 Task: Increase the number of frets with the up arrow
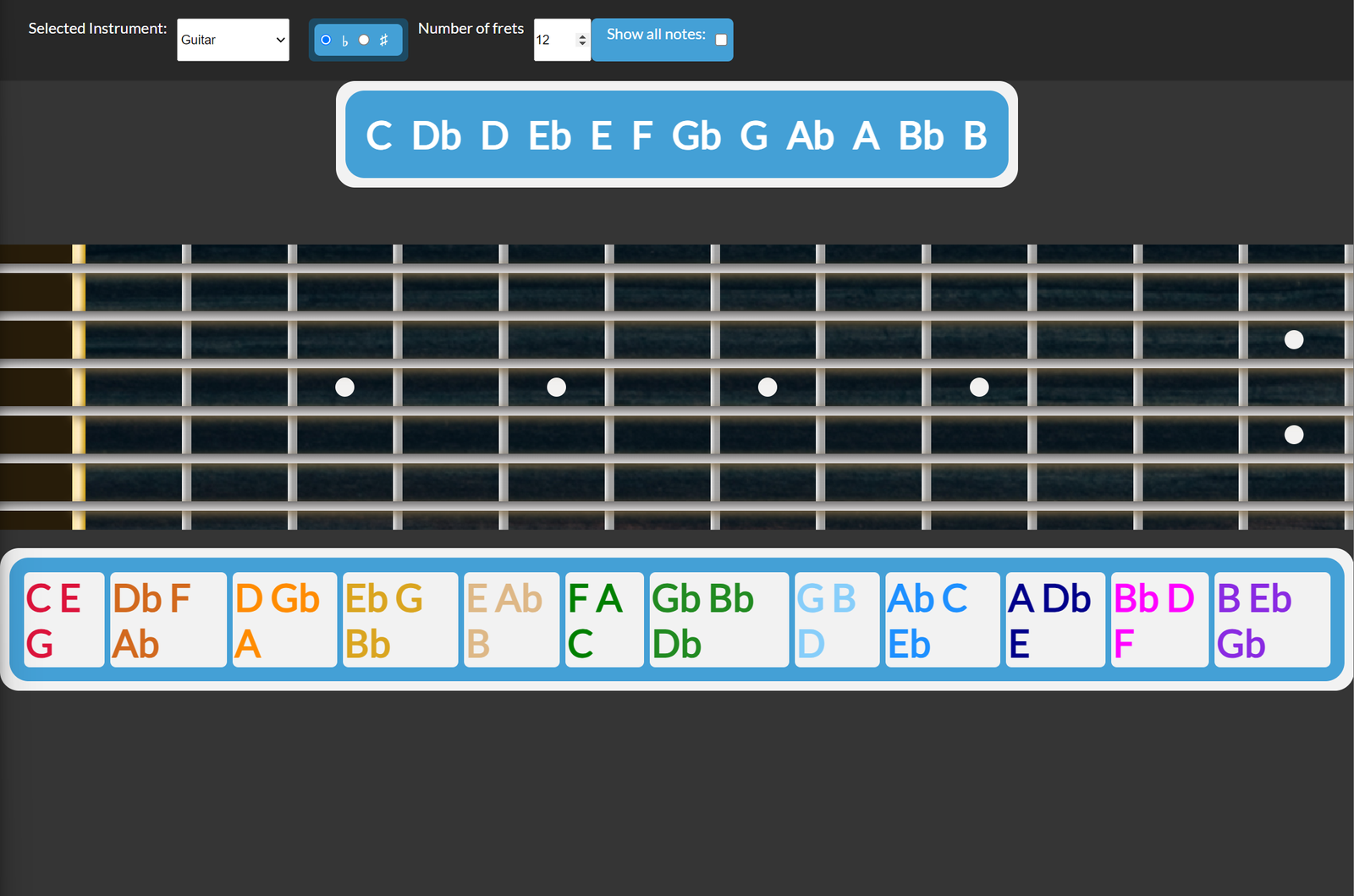tap(582, 36)
